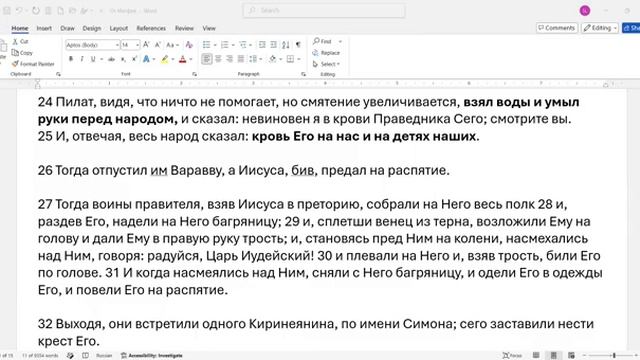Image resolution: width=640 pixels, height=360 pixels.
Task: Switch to Print Layout view
Action: (x=553, y=356)
